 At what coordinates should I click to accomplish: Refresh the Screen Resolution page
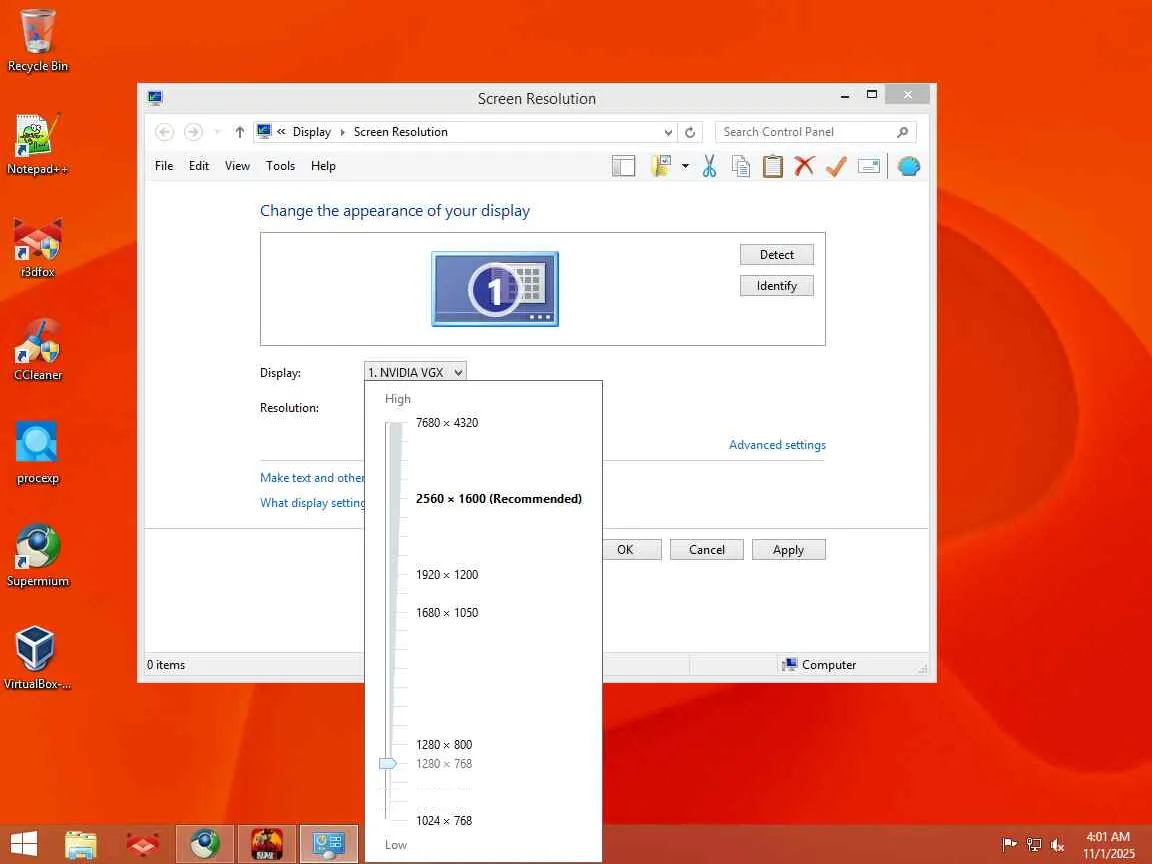[x=690, y=132]
